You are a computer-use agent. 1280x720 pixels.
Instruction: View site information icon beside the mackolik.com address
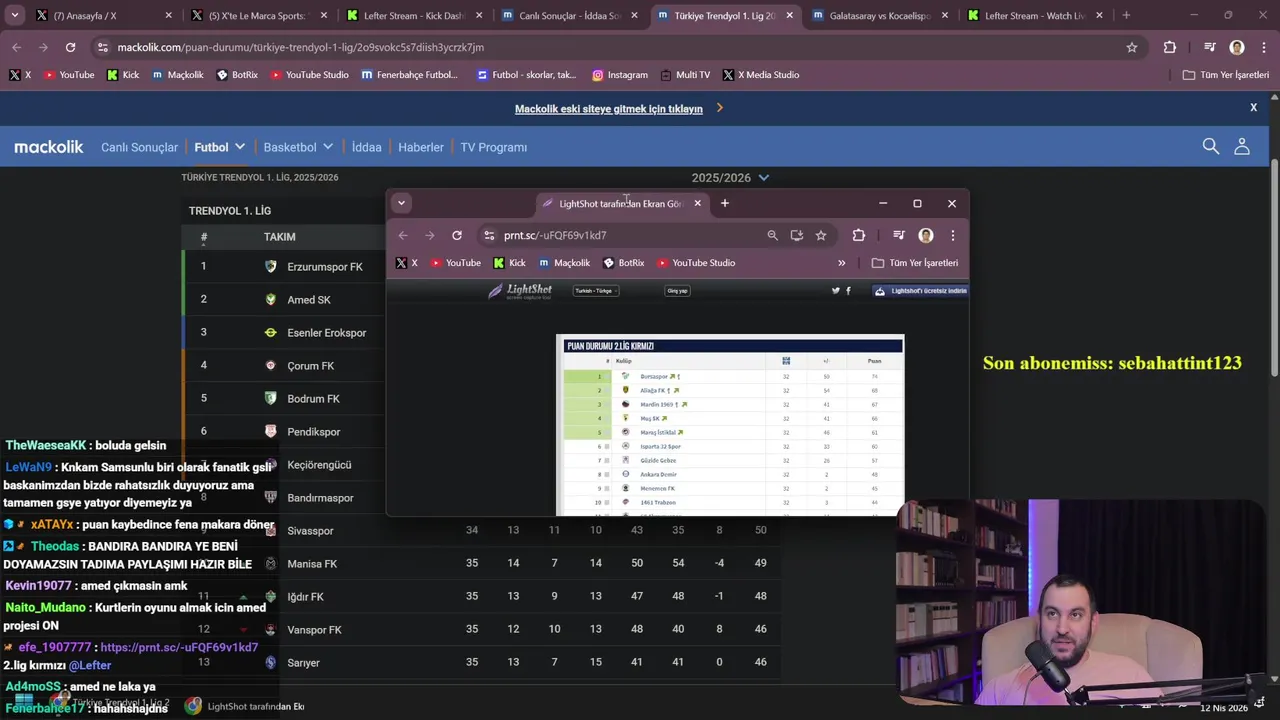pyautogui.click(x=101, y=47)
